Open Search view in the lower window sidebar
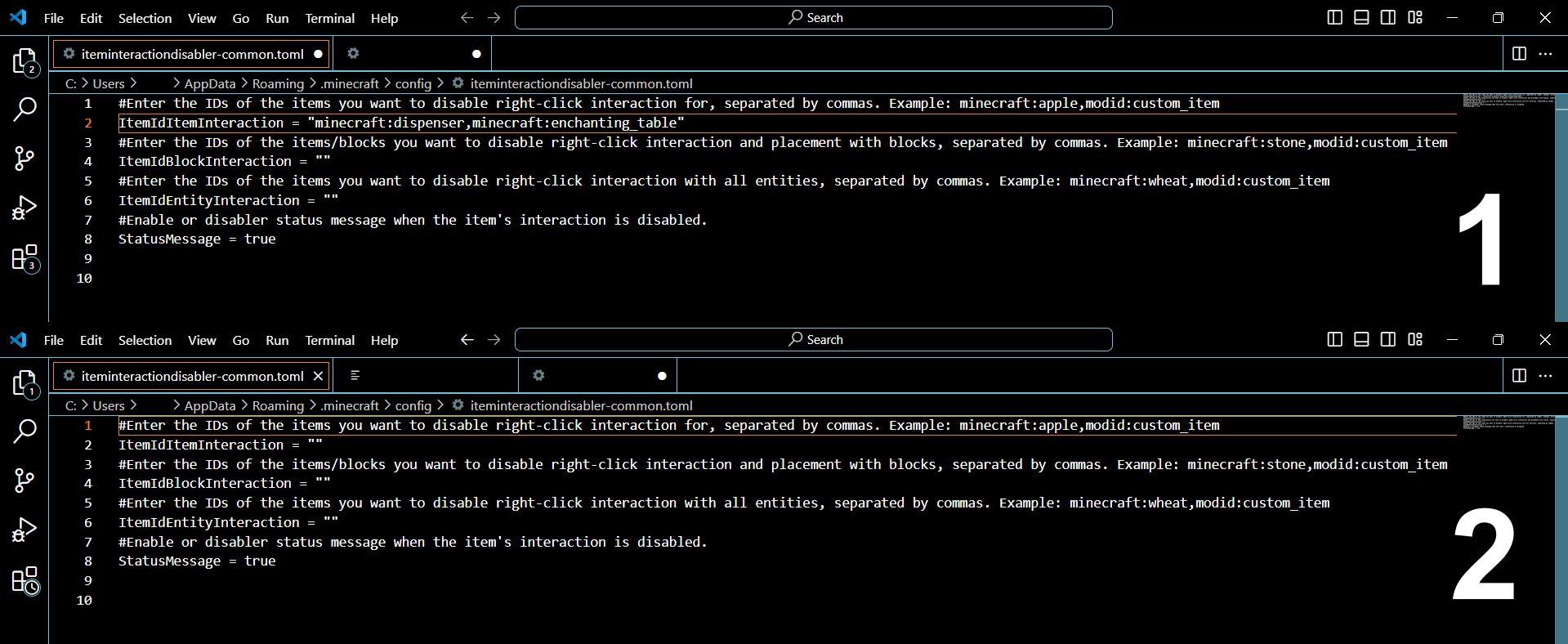 (x=25, y=431)
